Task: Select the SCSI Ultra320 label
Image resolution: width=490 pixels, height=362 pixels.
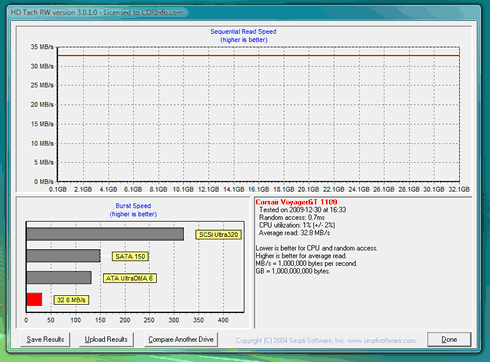Action: pos(218,235)
